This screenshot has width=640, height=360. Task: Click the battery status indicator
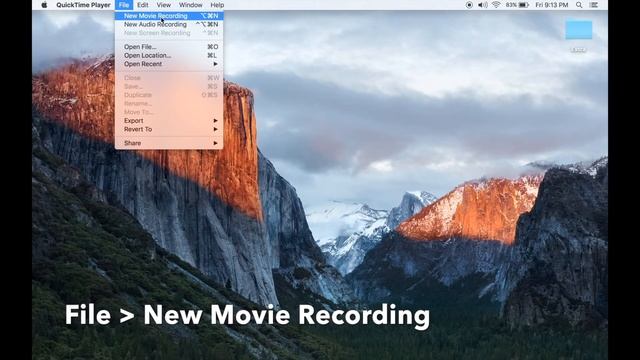517,5
